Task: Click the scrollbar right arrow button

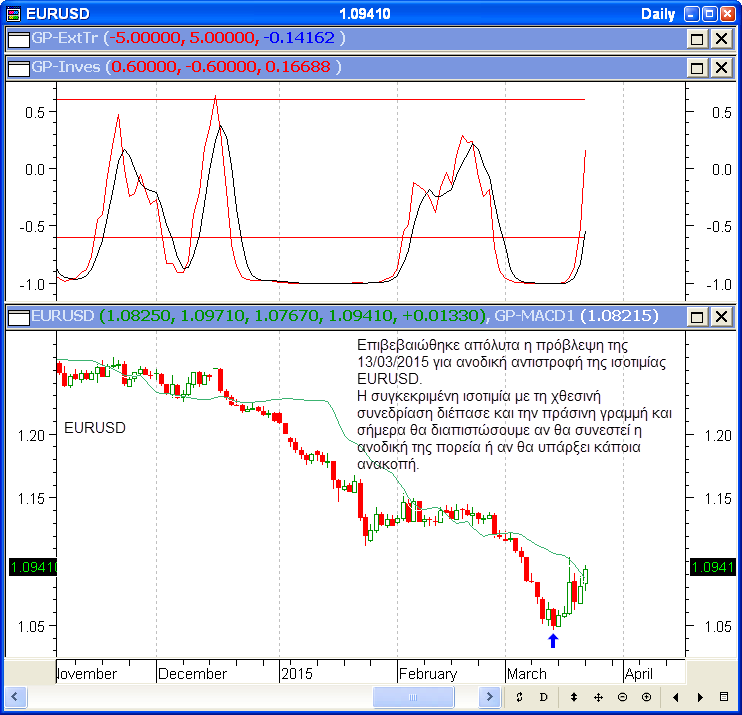Action: pyautogui.click(x=489, y=697)
